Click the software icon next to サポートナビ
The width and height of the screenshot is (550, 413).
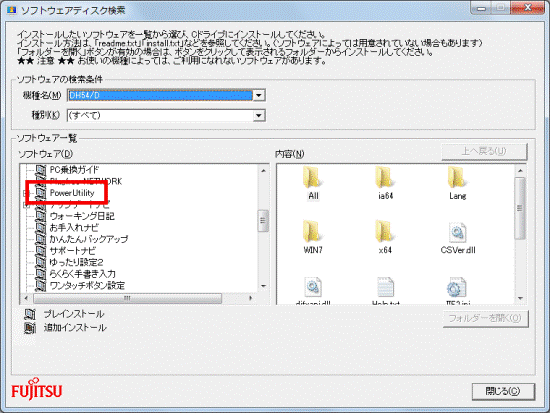(41, 251)
